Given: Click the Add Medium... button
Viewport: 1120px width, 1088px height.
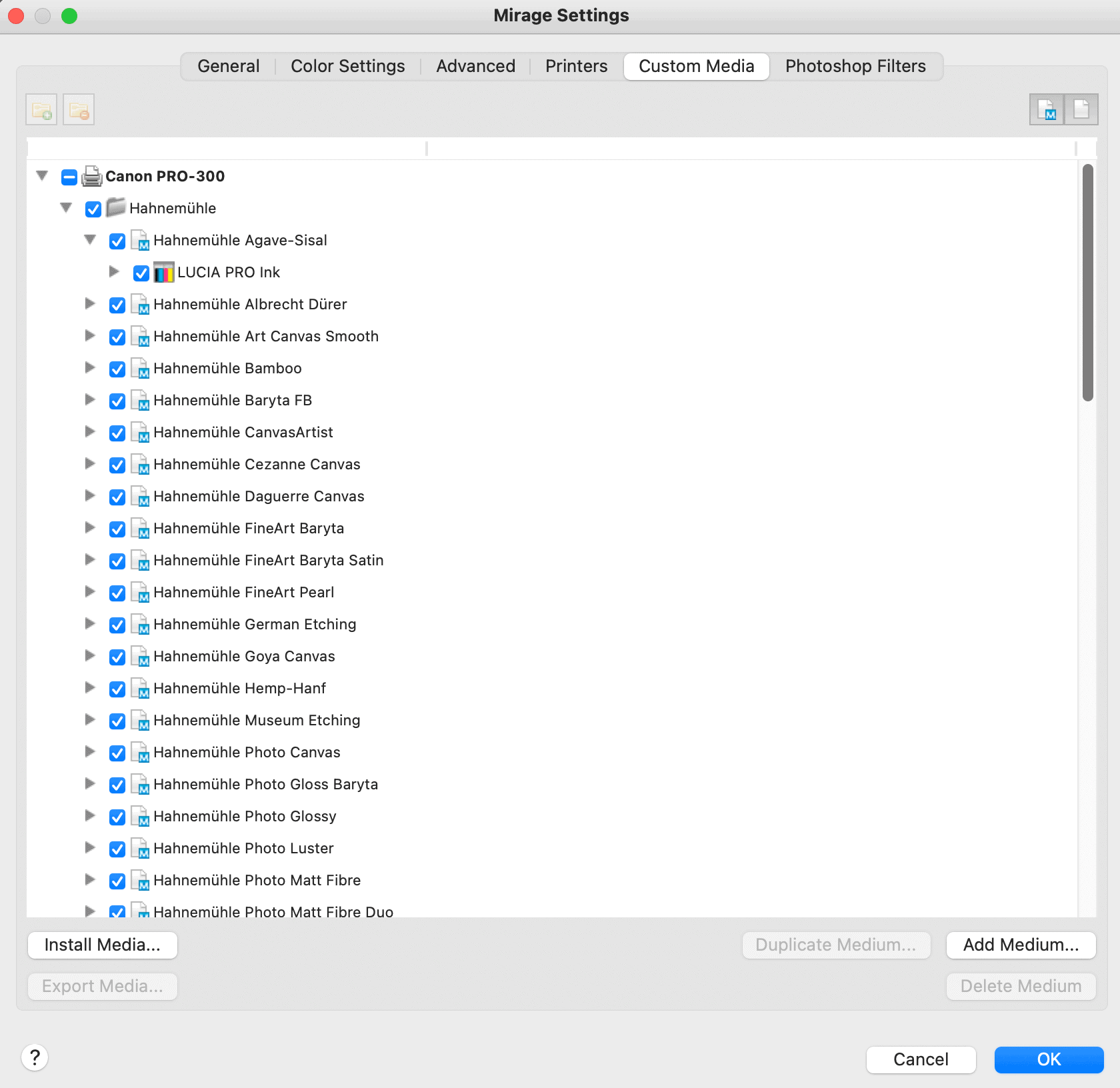Looking at the screenshot, I should (1021, 945).
